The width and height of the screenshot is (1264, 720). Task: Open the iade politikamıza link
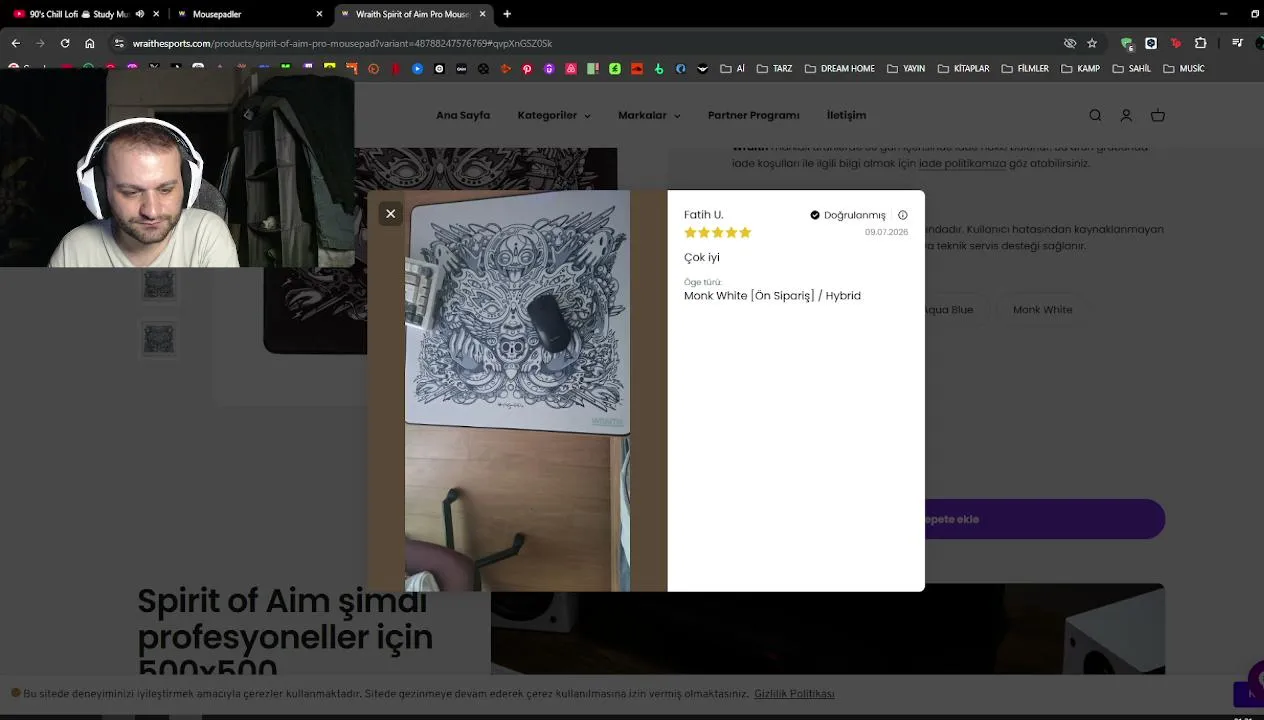(x=962, y=163)
